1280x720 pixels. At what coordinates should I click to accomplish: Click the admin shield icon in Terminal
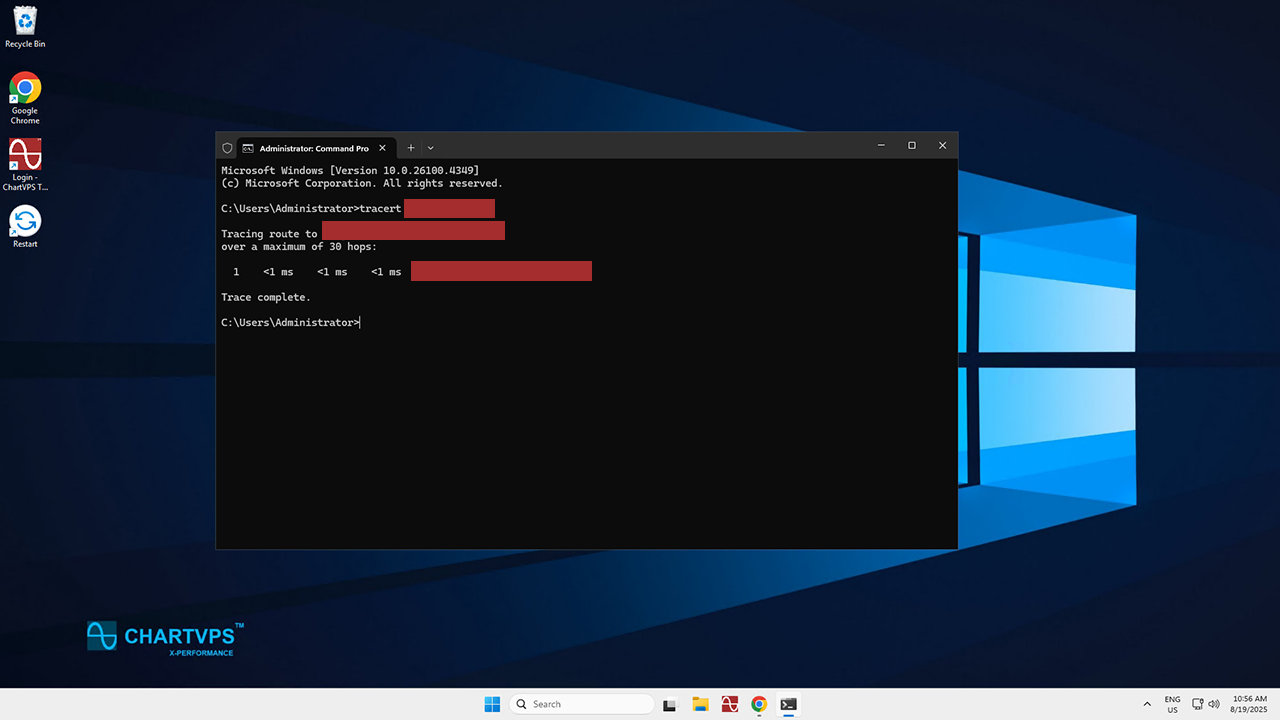coord(228,148)
